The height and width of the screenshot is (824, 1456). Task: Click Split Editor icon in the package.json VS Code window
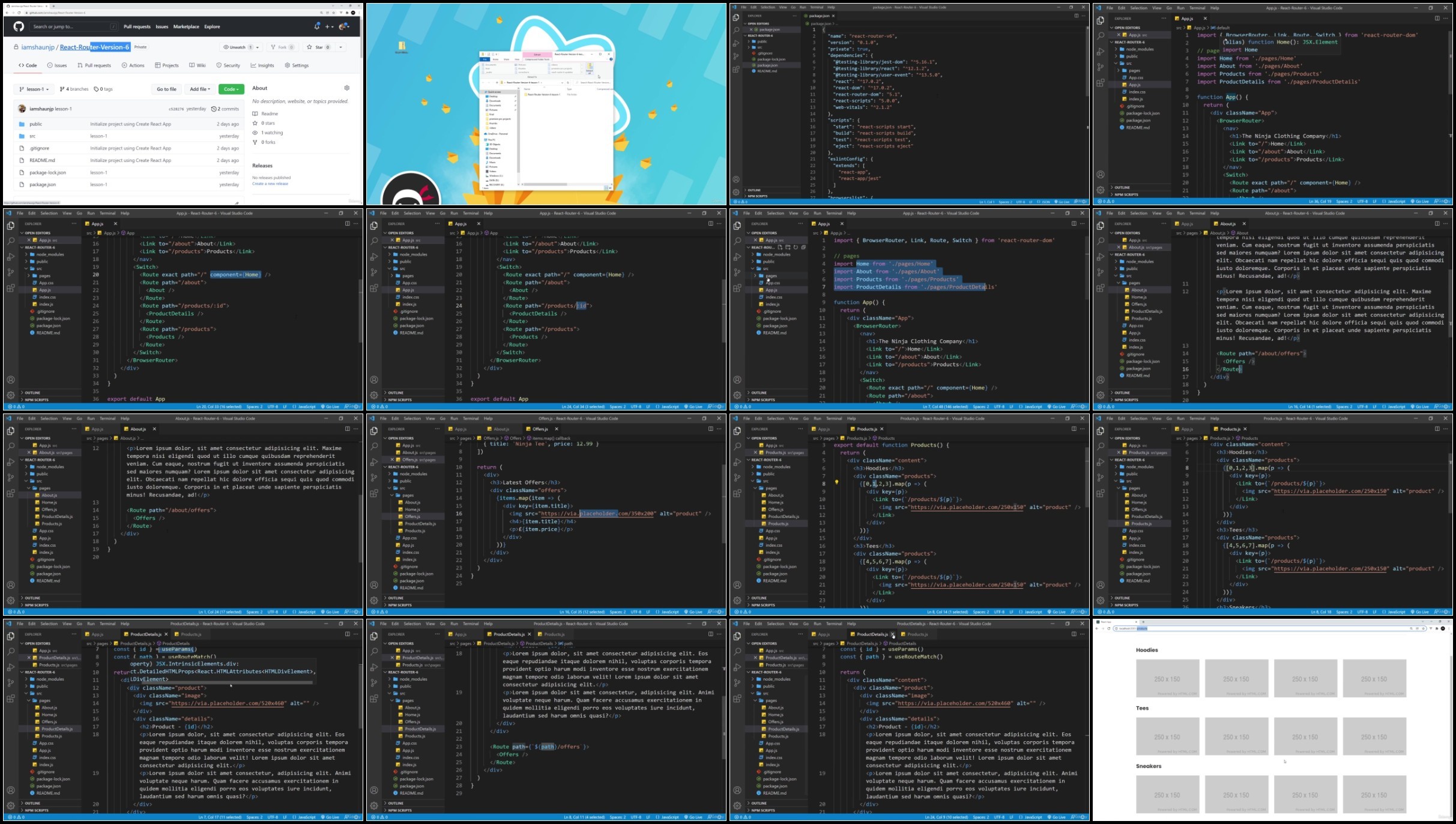tap(1075, 16)
